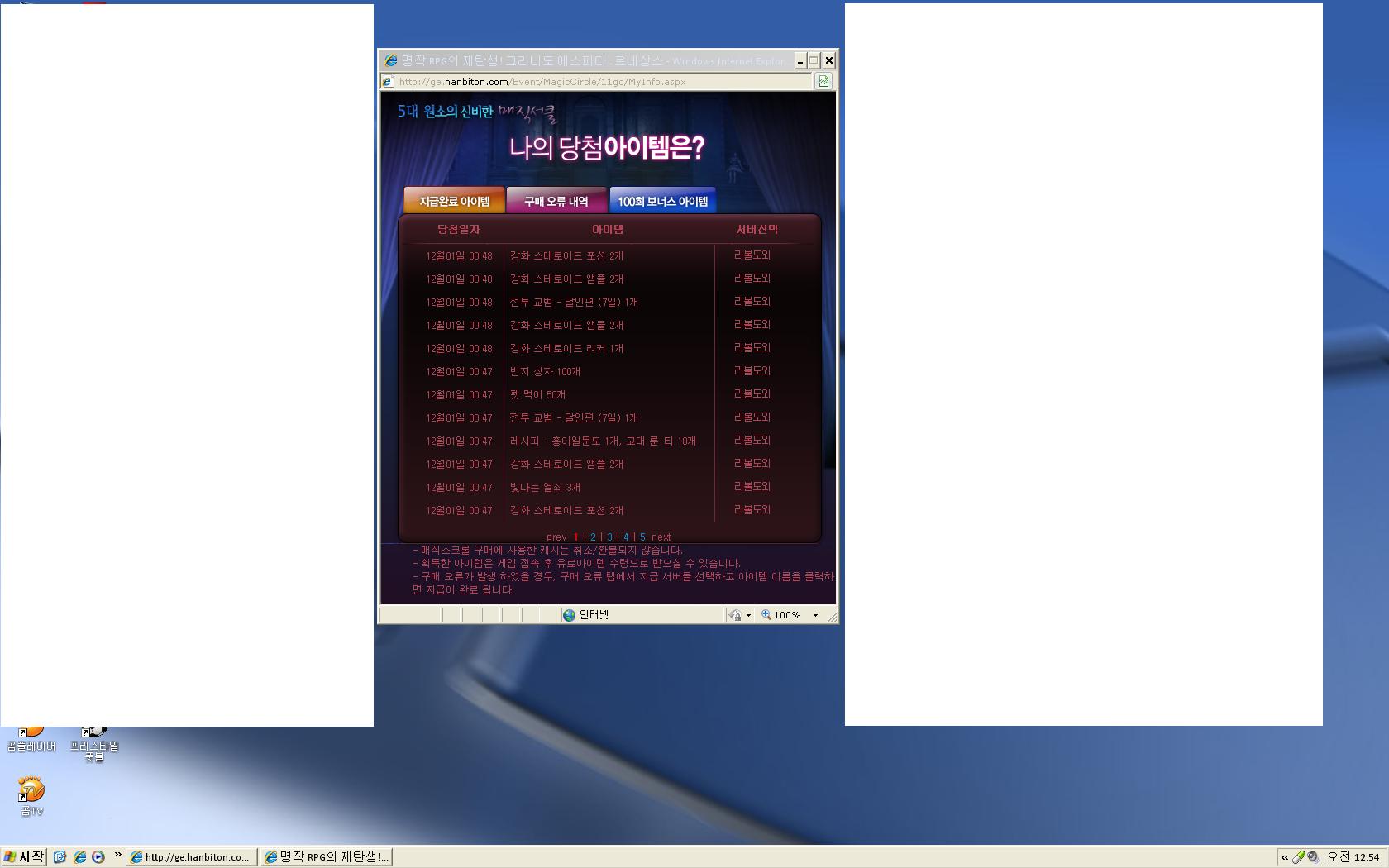Switch to 명작 RPG의 재탄생 taskbar window

pos(327,857)
